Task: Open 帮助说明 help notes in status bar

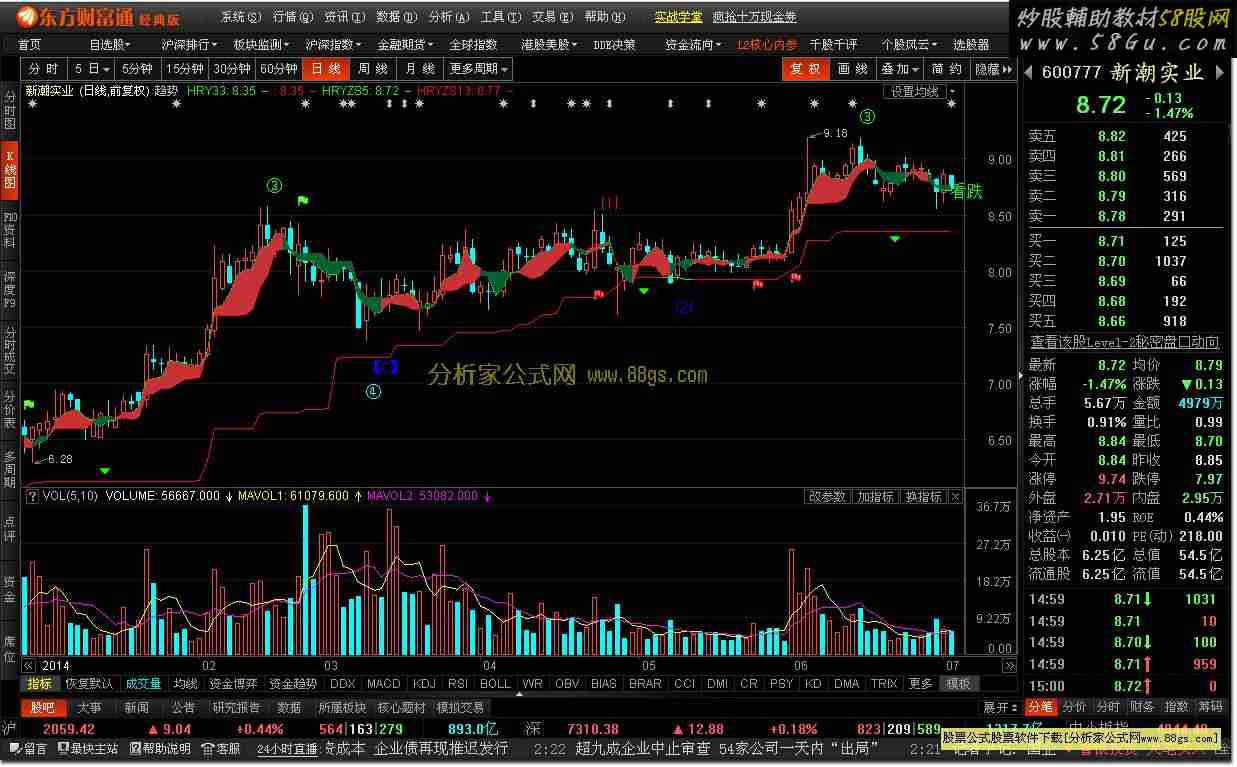Action: 159,748
